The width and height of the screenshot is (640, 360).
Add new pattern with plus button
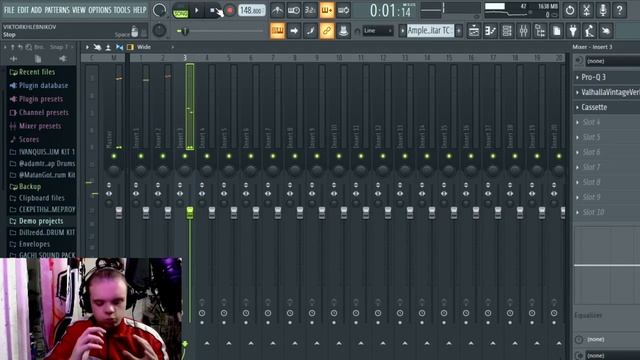coord(459,31)
